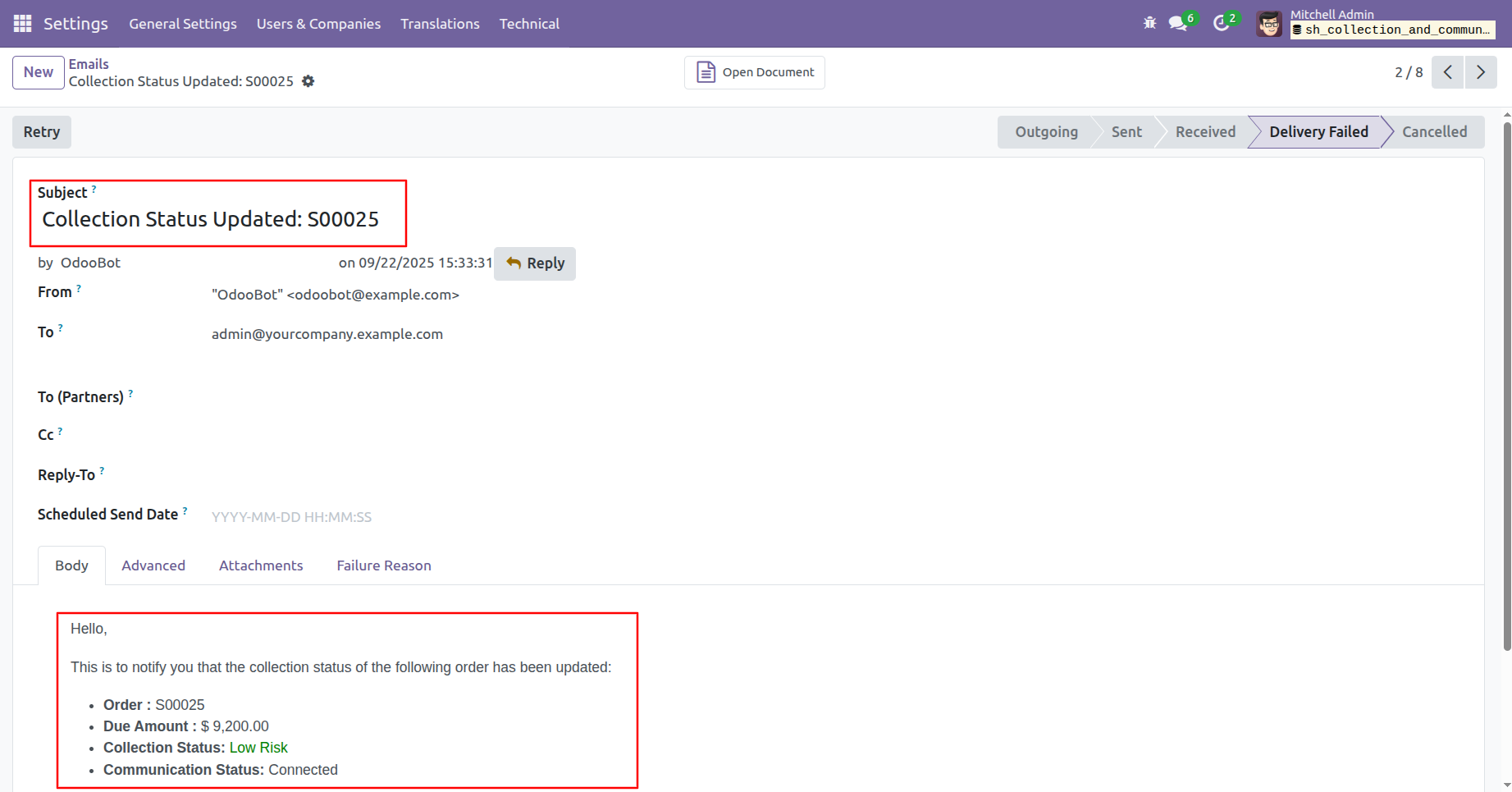Click the To email address field
This screenshot has height=792, width=1512.
(327, 334)
